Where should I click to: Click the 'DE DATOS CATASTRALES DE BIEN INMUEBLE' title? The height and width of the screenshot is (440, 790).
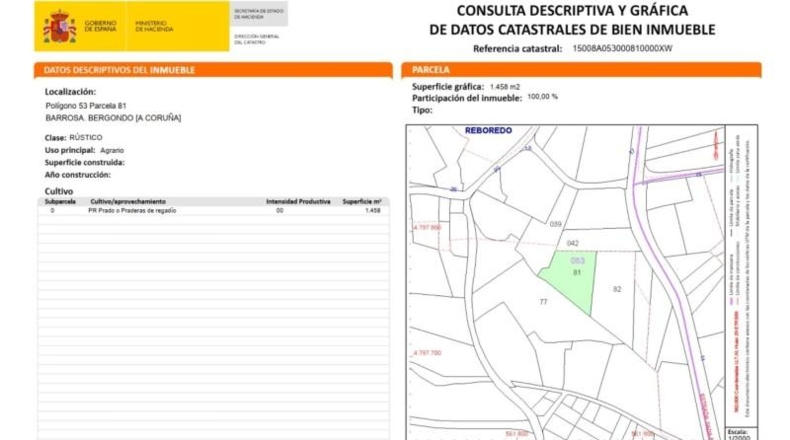[572, 30]
